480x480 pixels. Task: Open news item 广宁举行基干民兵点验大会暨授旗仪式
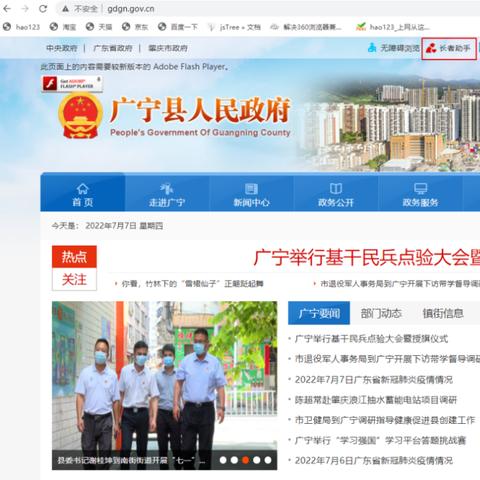pos(371,339)
